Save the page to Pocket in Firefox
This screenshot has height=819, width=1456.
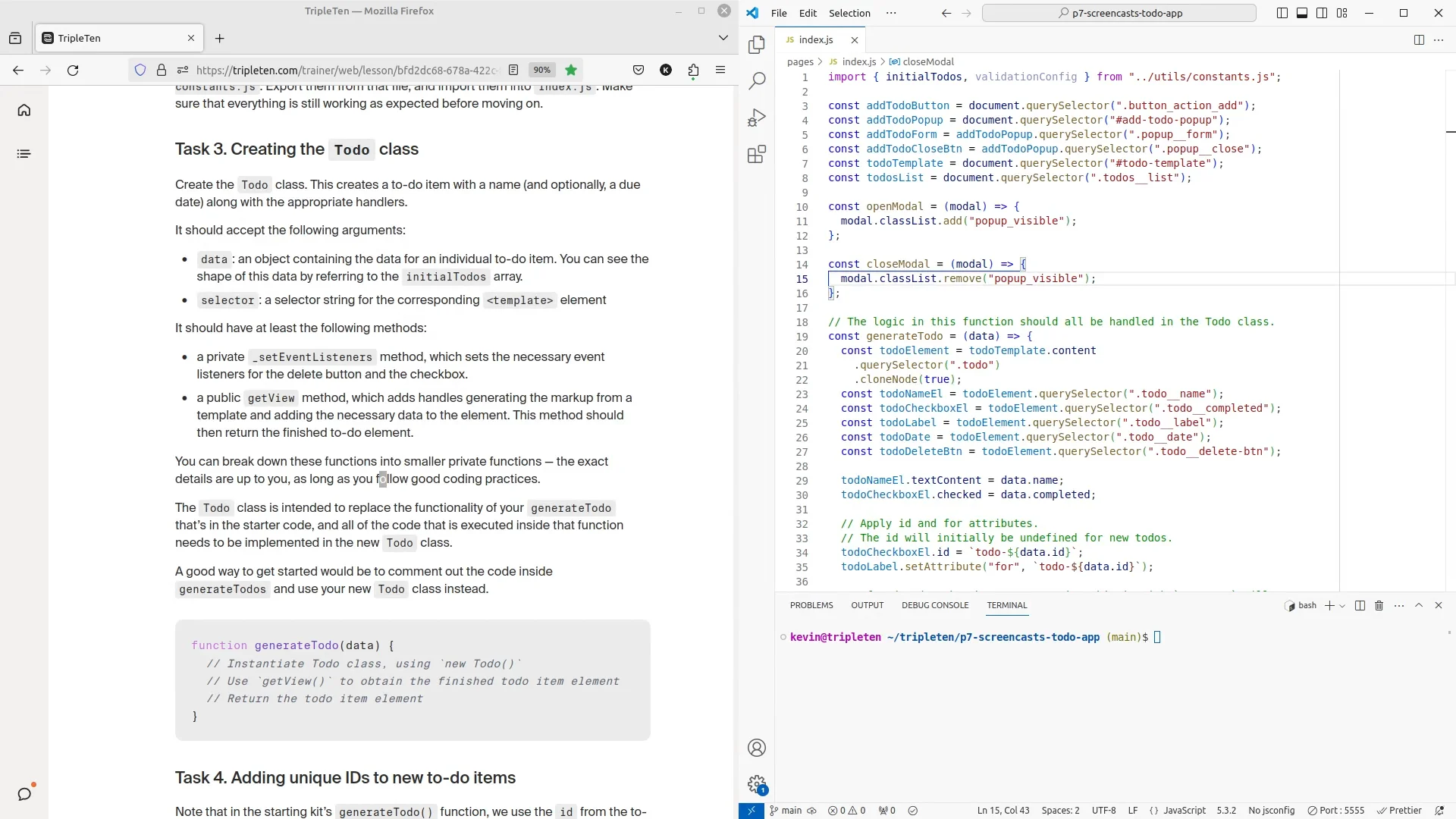tap(638, 70)
